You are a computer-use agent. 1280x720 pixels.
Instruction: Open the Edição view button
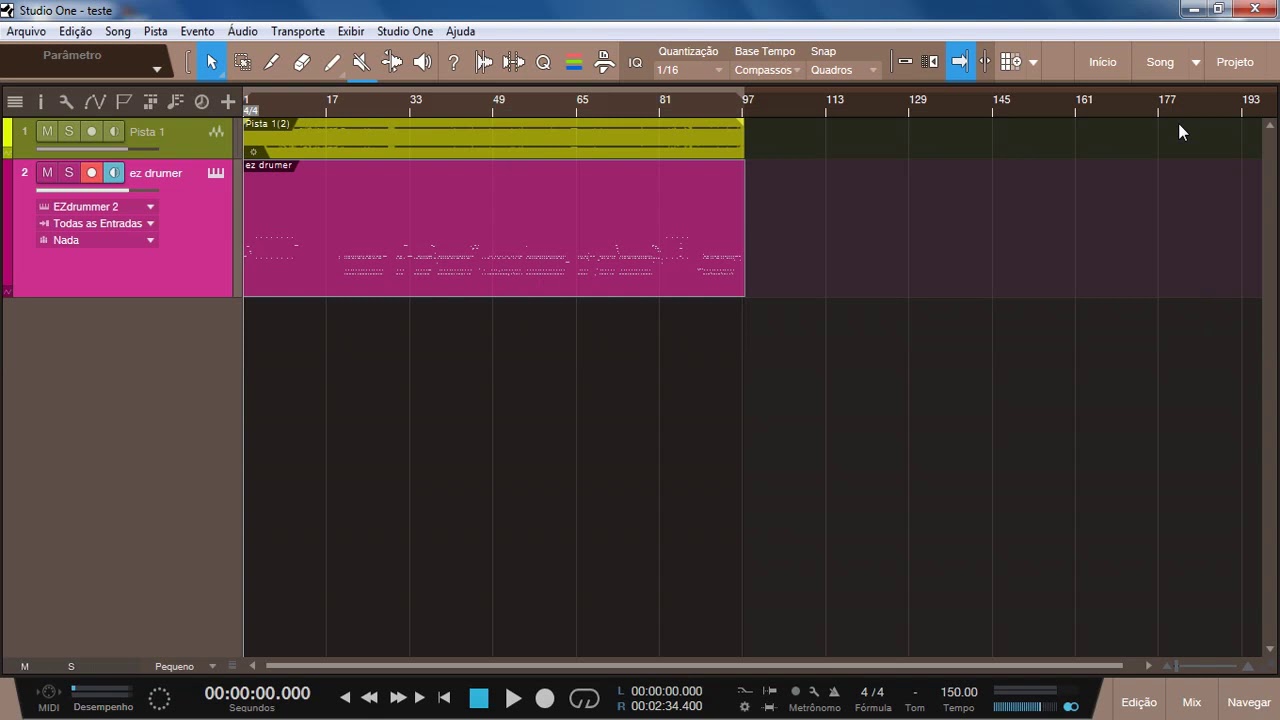tap(1139, 702)
